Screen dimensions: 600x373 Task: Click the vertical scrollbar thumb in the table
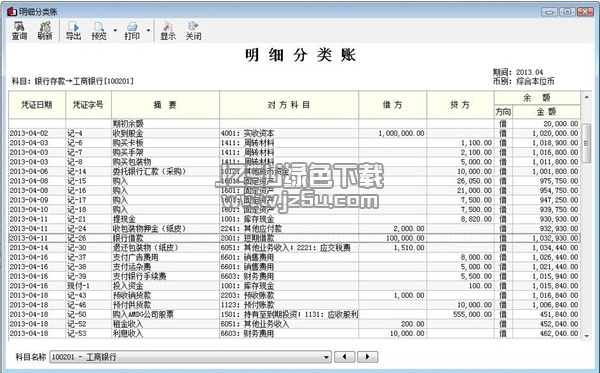tap(587, 143)
